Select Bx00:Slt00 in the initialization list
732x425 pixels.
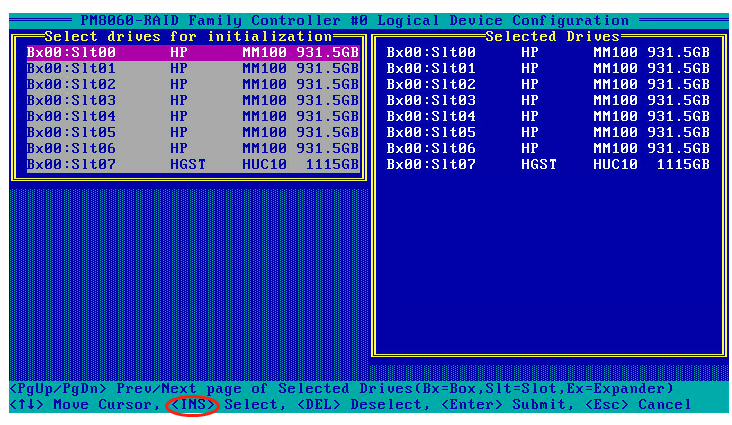coord(193,52)
